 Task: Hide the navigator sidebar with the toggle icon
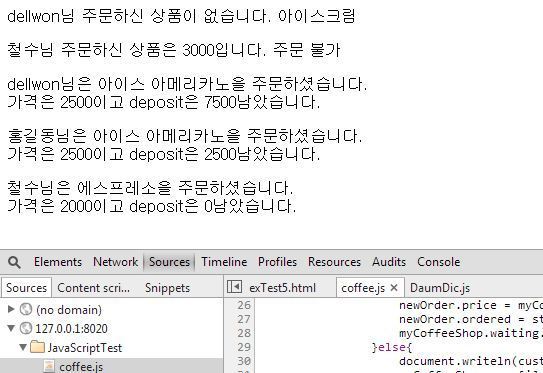coord(234,287)
